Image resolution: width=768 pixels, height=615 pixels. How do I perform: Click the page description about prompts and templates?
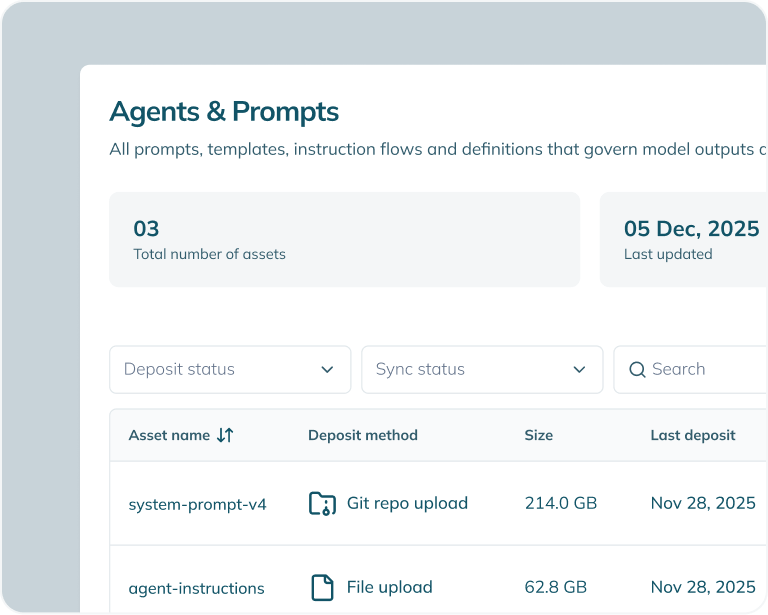[438, 149]
